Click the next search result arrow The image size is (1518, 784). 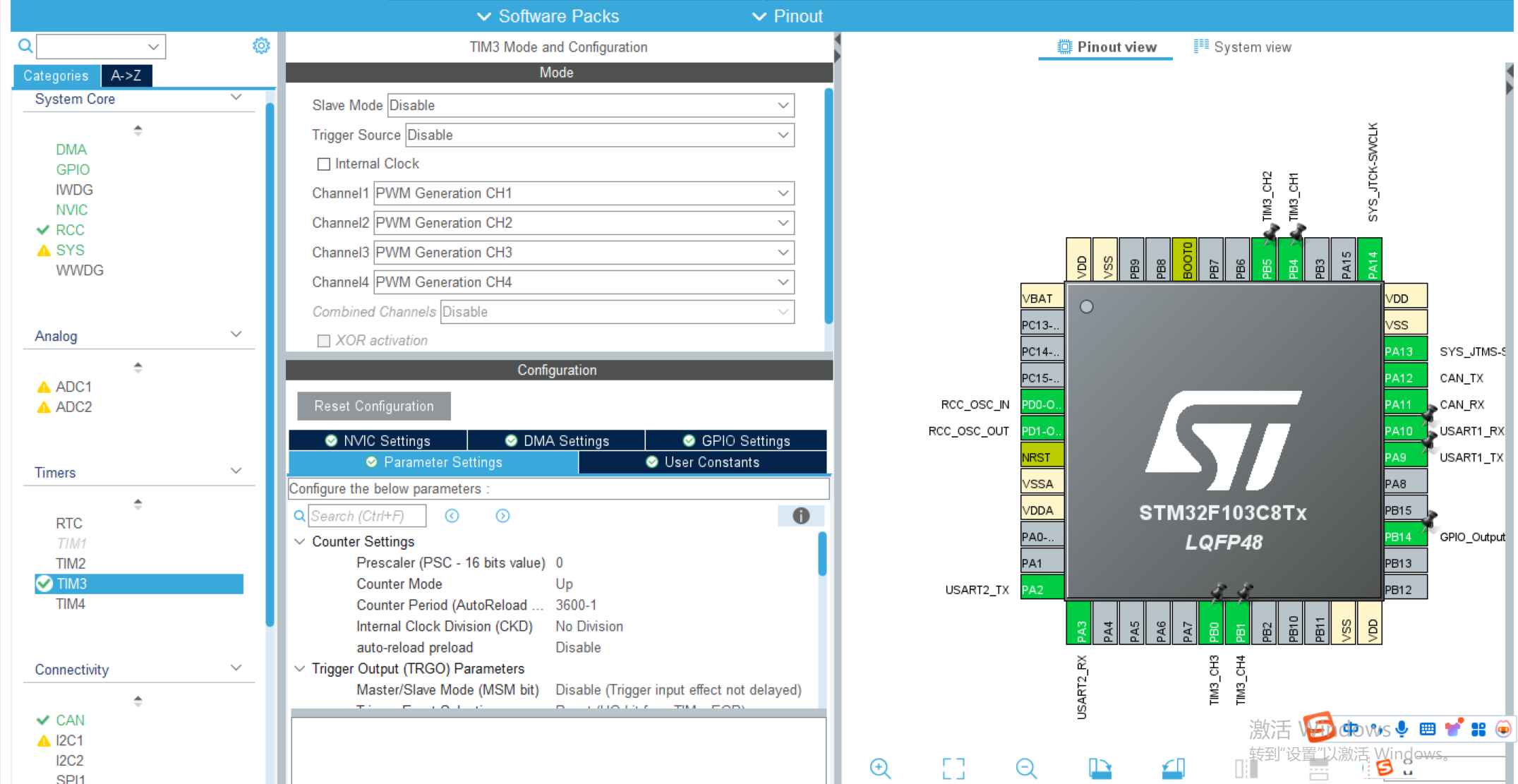pos(502,516)
